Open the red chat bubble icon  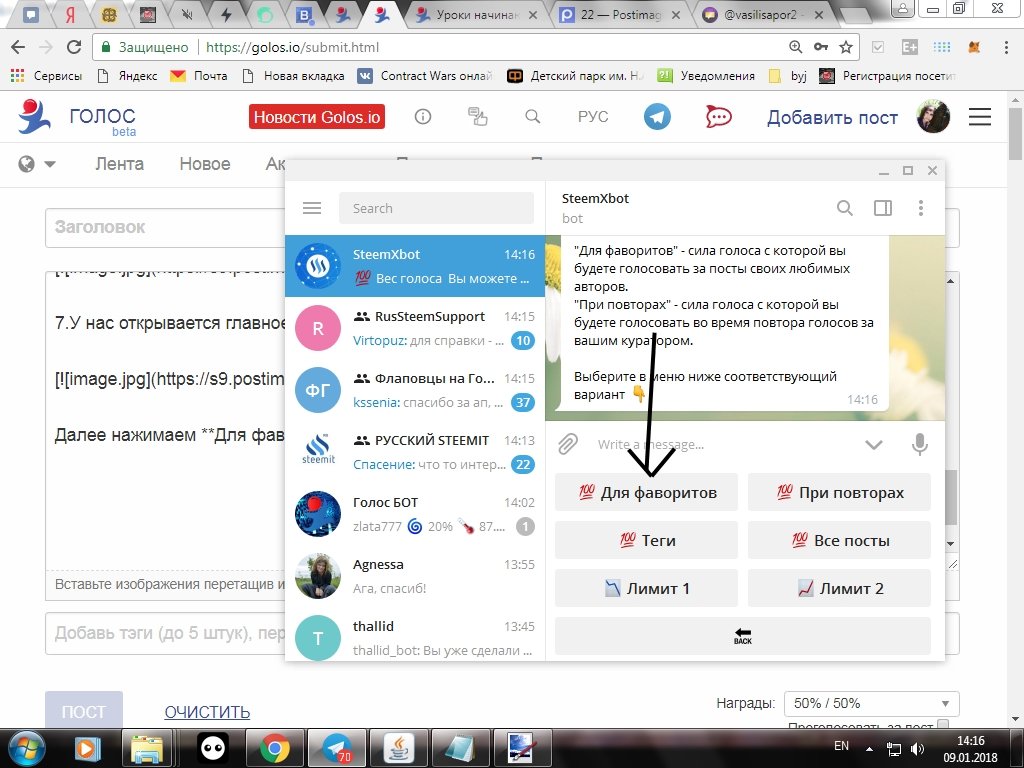[x=718, y=117]
